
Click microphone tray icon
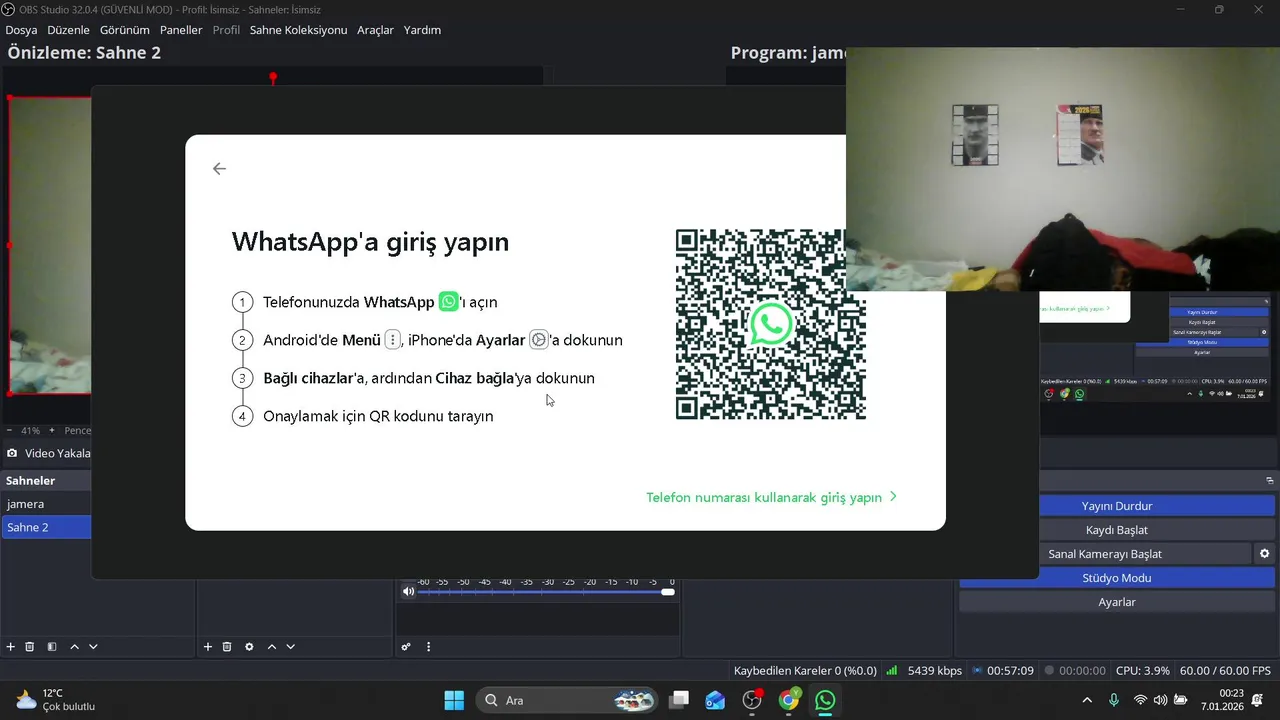coord(1114,700)
